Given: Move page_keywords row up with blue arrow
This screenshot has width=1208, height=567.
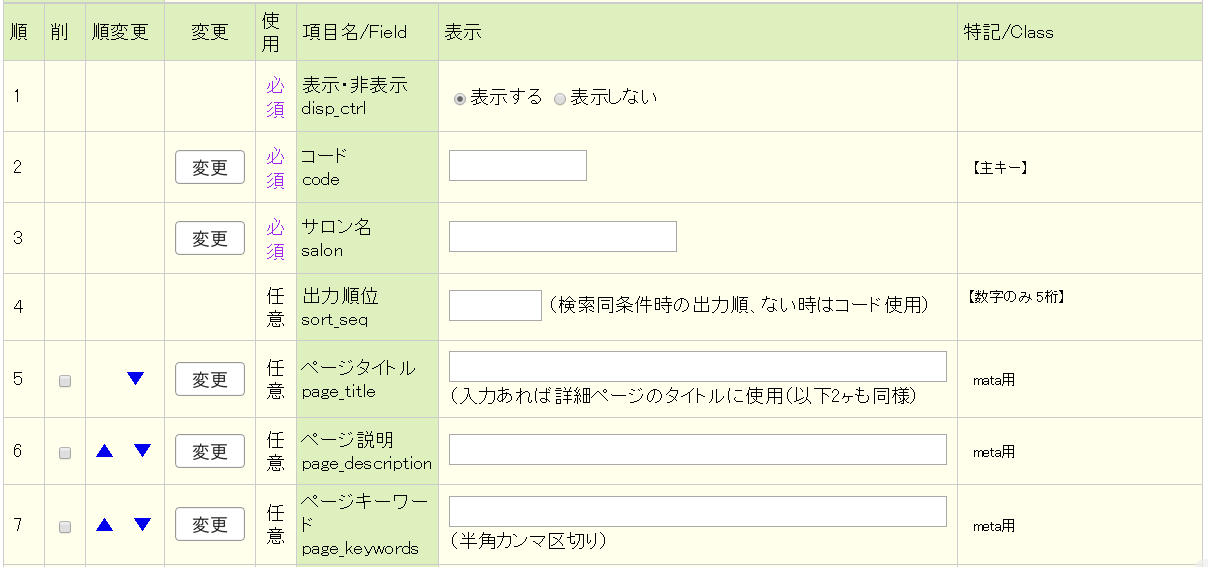Looking at the screenshot, I should (105, 524).
